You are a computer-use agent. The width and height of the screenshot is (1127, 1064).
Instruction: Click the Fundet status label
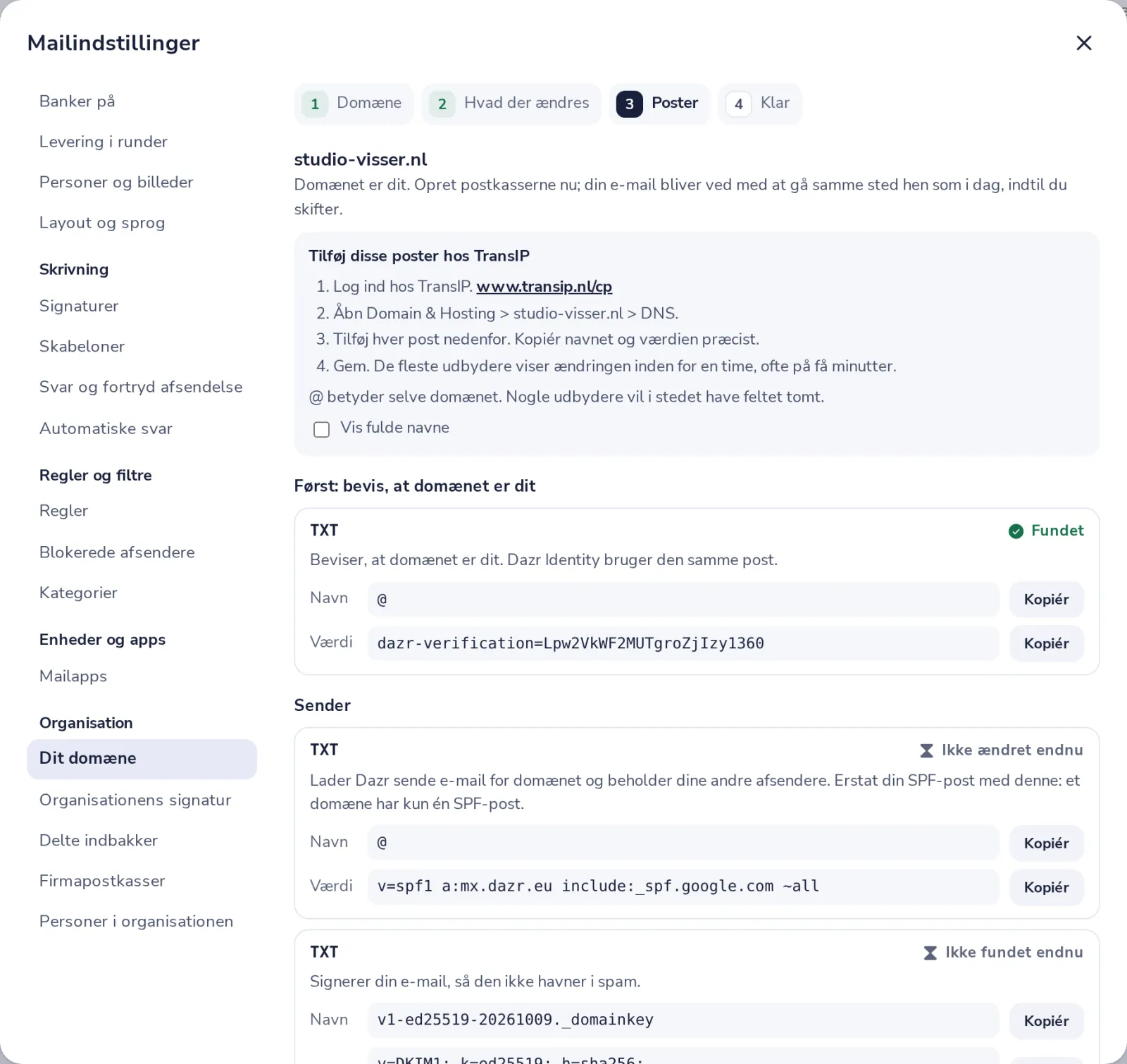(x=1057, y=531)
